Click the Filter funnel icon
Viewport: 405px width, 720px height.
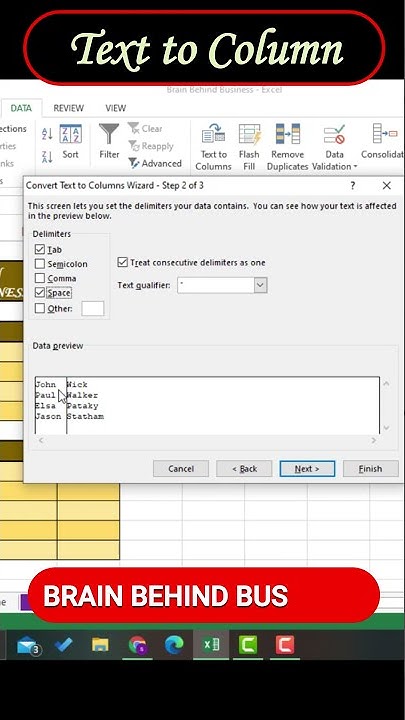point(109,134)
